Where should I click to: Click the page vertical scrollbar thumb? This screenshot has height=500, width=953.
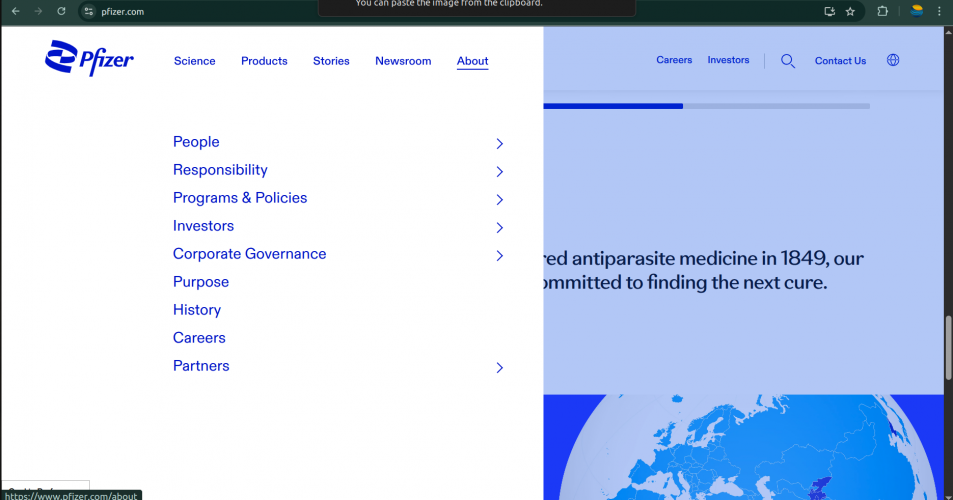[x=948, y=347]
